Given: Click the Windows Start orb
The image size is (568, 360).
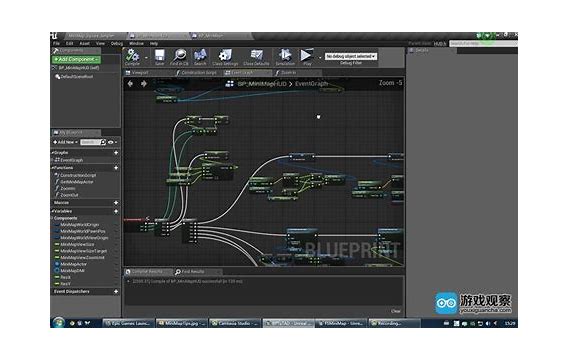Looking at the screenshot, I should [x=58, y=322].
